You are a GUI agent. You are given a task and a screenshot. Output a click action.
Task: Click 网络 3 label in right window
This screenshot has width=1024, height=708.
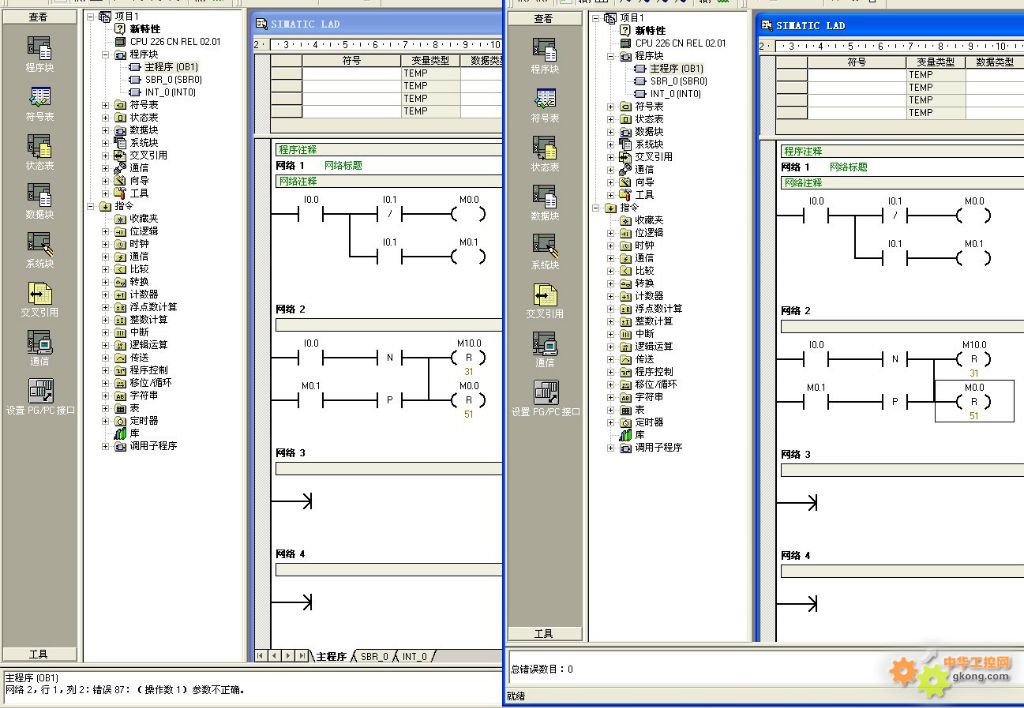point(795,455)
